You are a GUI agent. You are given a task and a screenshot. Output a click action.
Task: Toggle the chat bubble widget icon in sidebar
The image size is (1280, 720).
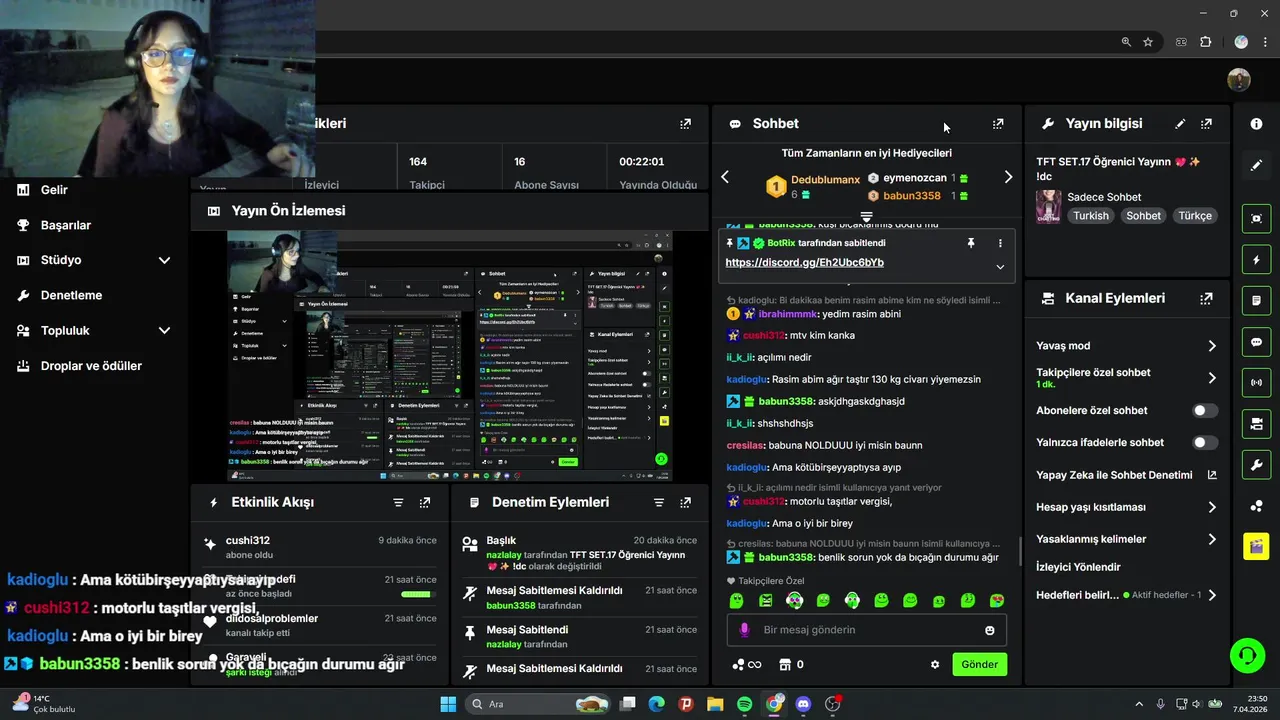[1256, 342]
